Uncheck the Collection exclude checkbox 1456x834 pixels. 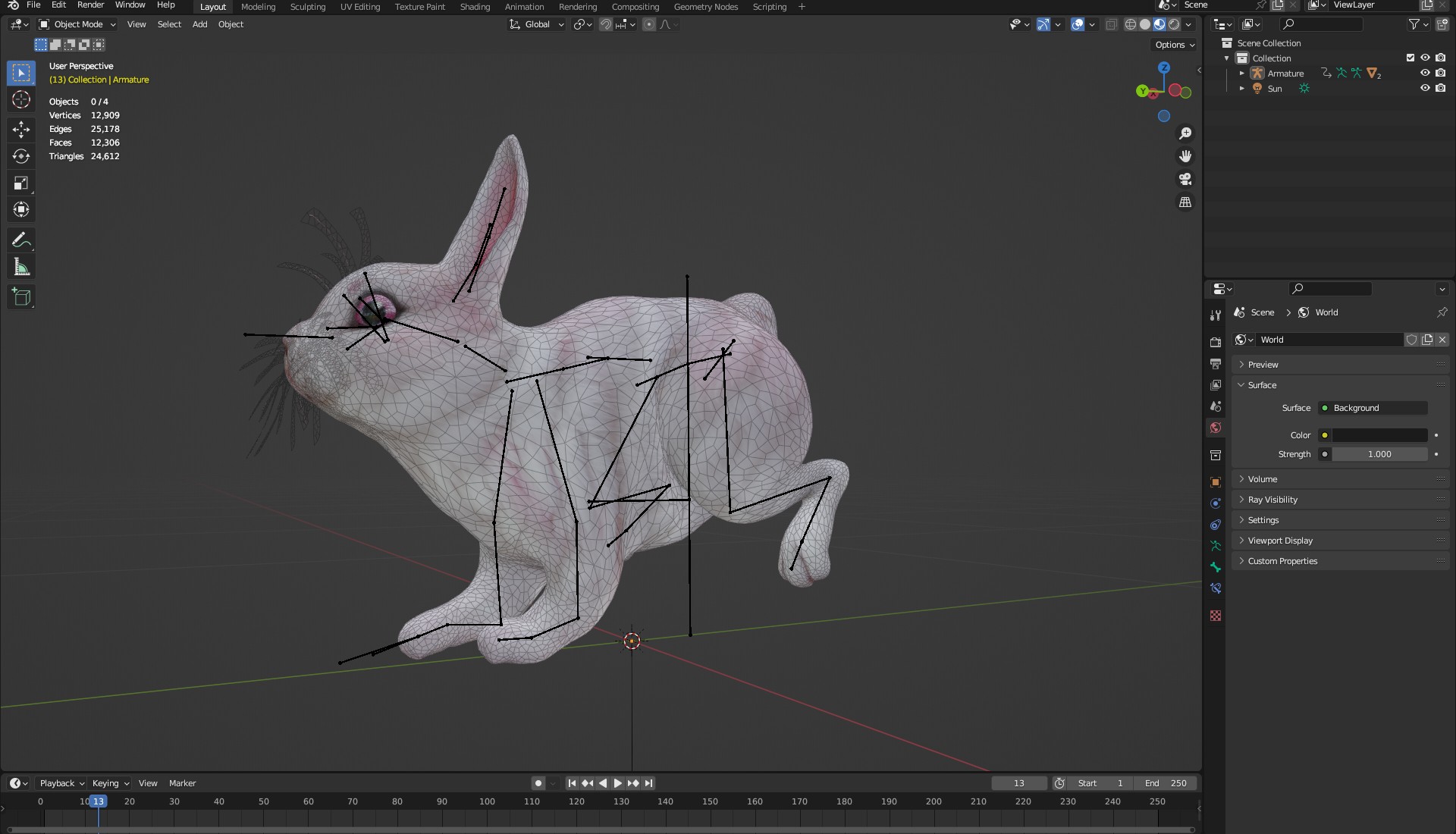1410,58
